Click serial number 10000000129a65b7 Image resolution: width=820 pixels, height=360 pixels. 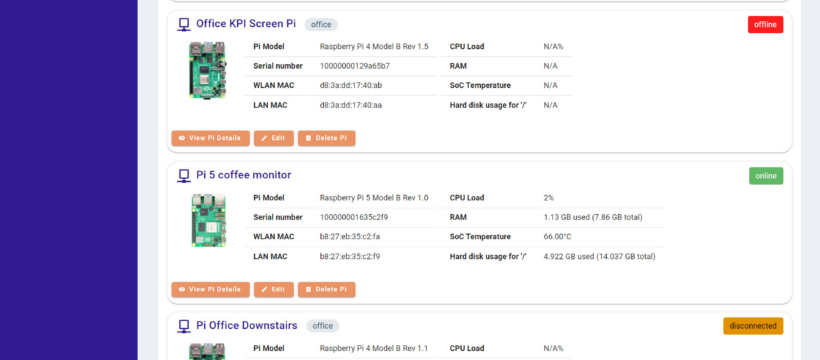pyautogui.click(x=355, y=66)
